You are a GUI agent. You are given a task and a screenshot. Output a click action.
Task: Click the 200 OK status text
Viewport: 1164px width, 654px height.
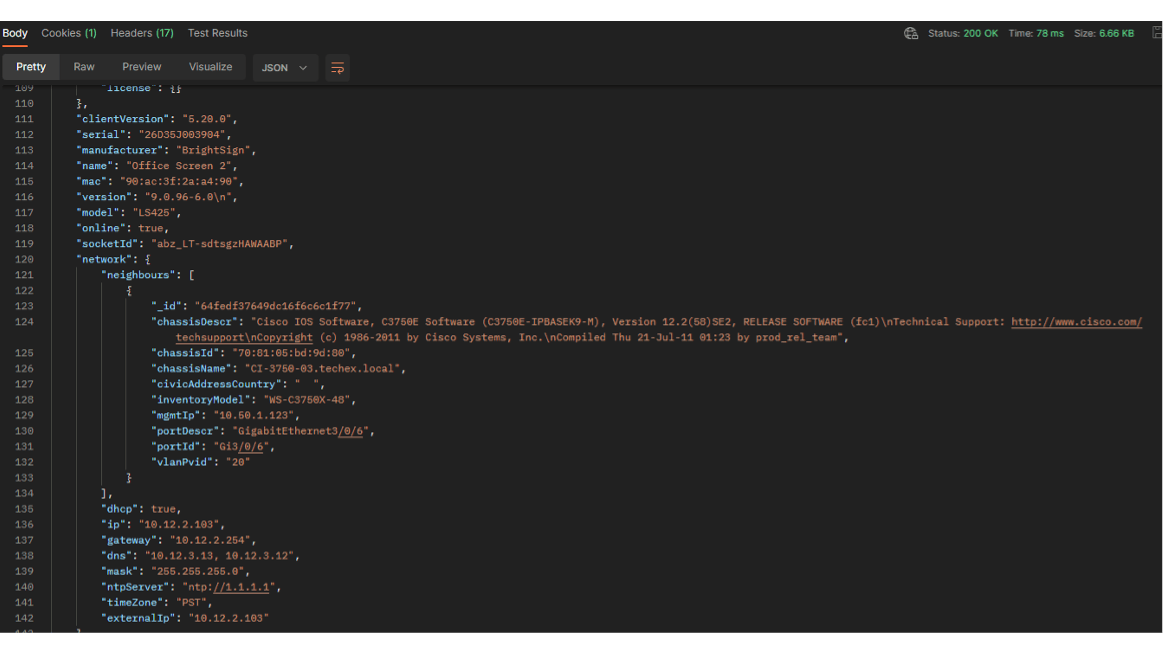980,33
